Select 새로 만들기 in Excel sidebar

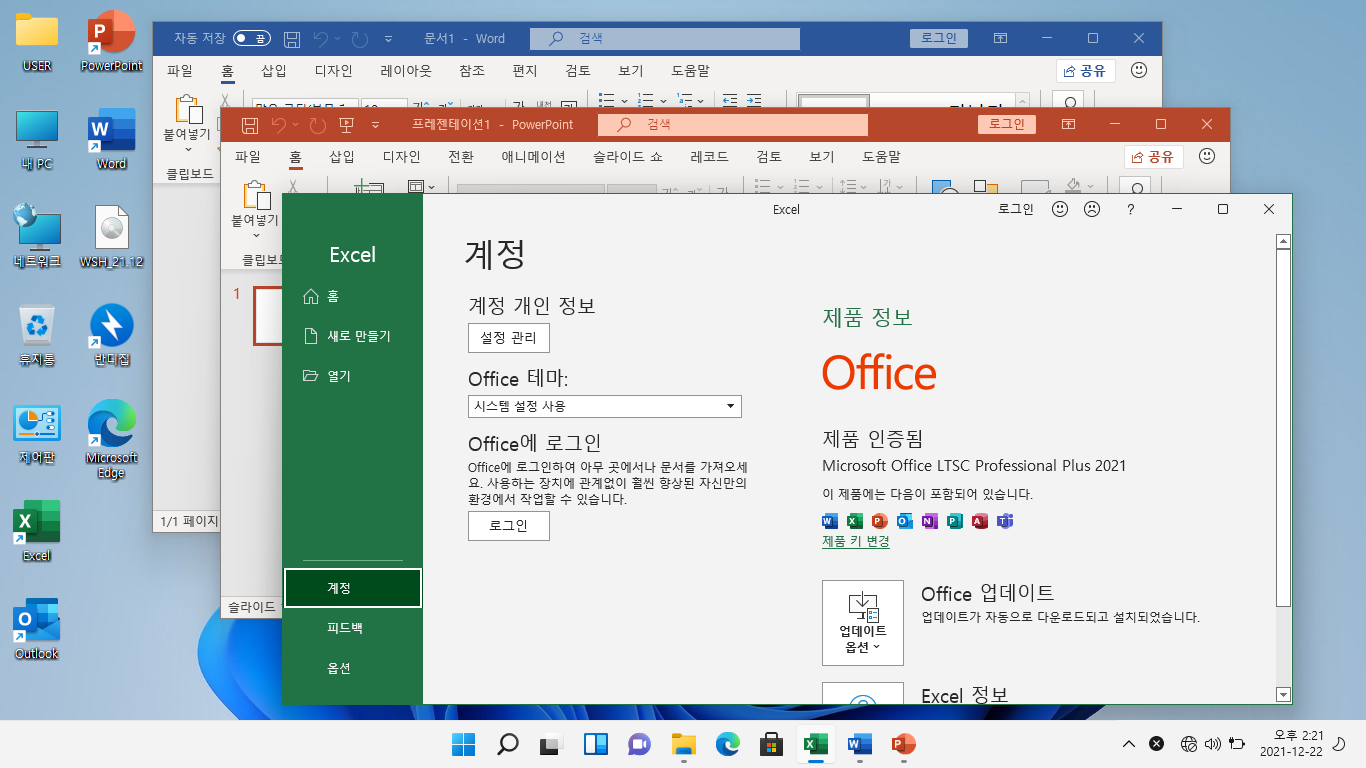352,336
